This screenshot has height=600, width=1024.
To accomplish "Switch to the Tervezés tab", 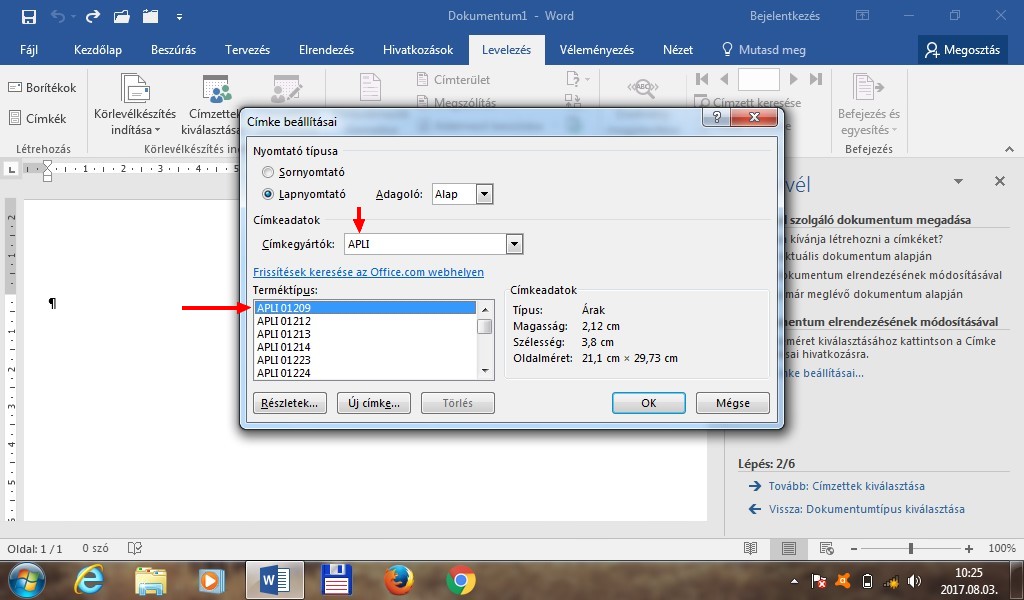I will (x=248, y=50).
